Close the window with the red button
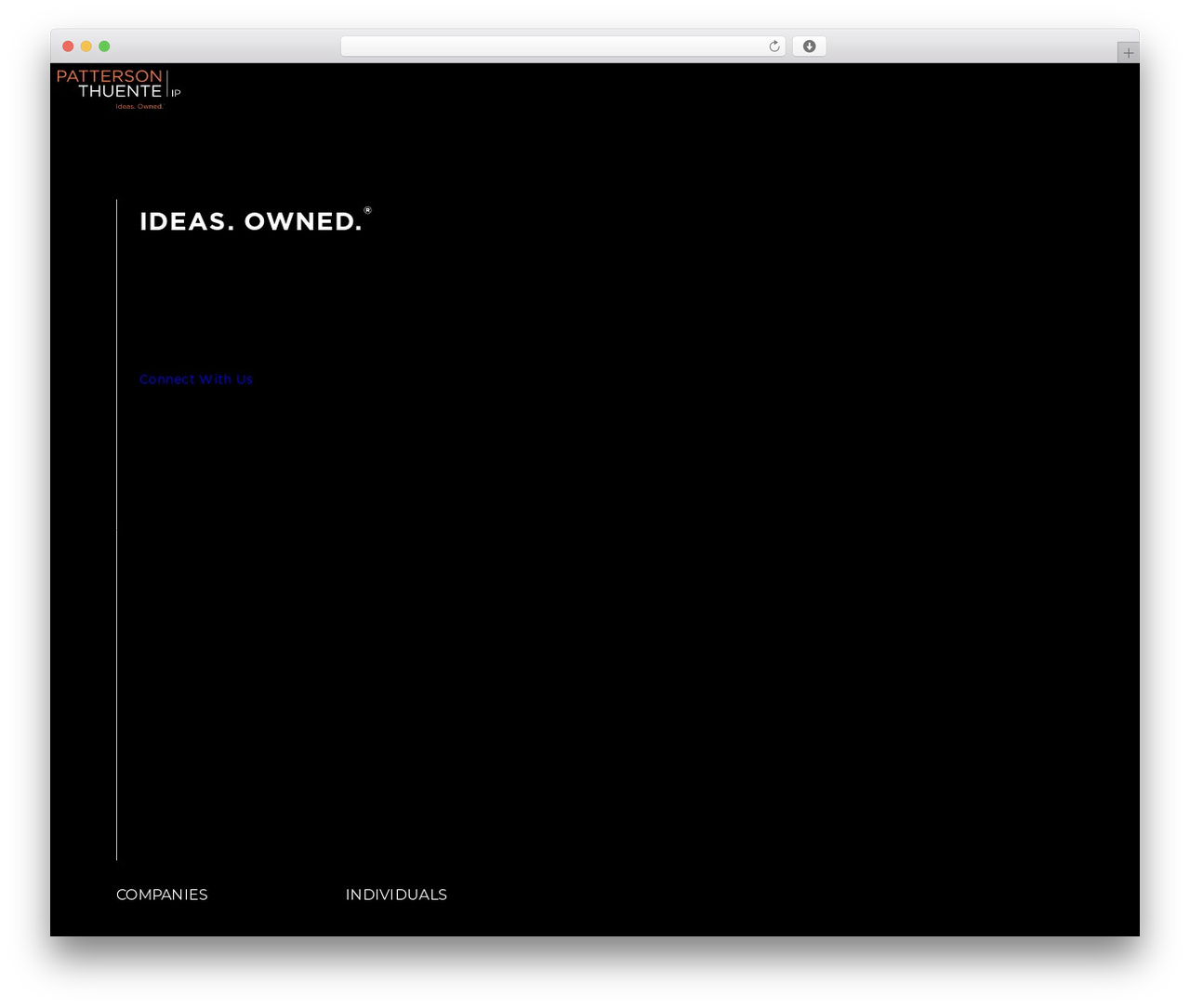The image size is (1190, 1008). click(68, 46)
